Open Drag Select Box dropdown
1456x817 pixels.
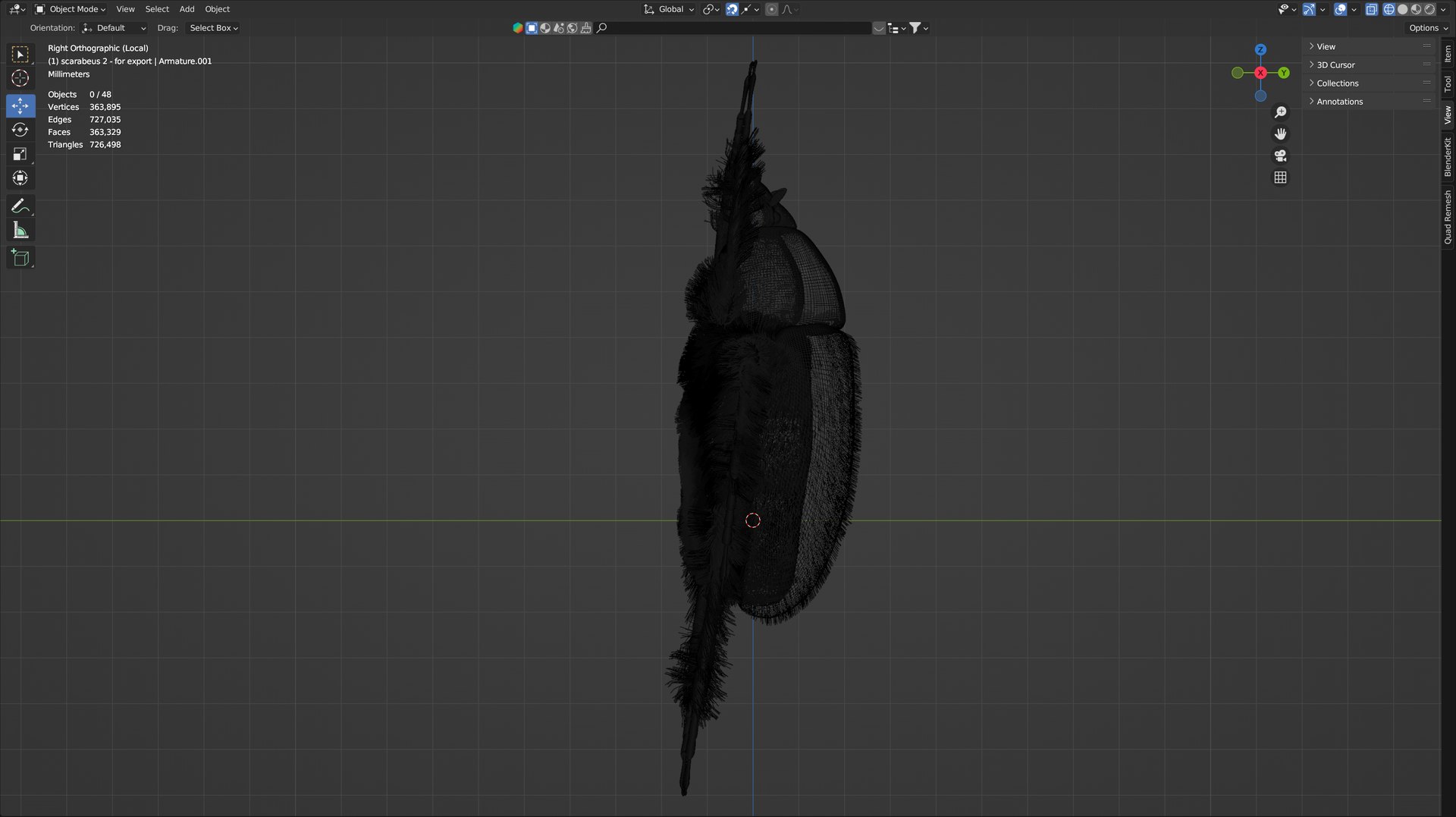213,28
